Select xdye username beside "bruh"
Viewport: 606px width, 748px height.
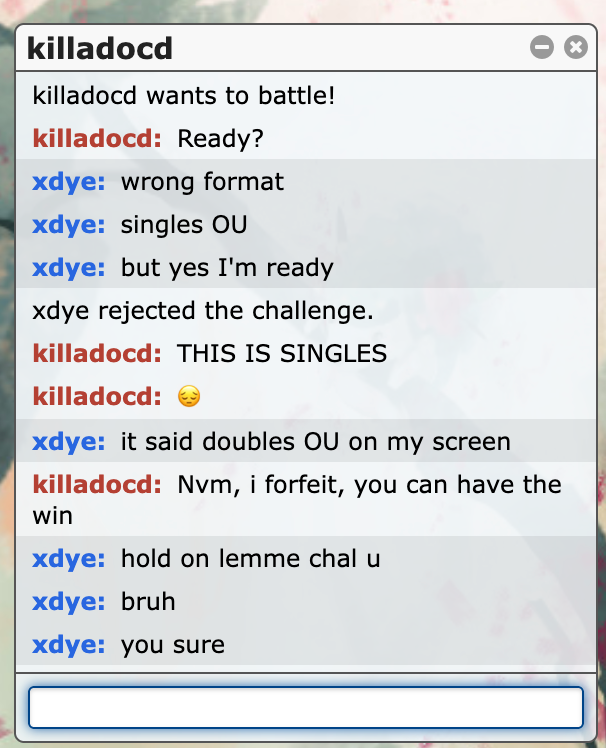pos(69,602)
